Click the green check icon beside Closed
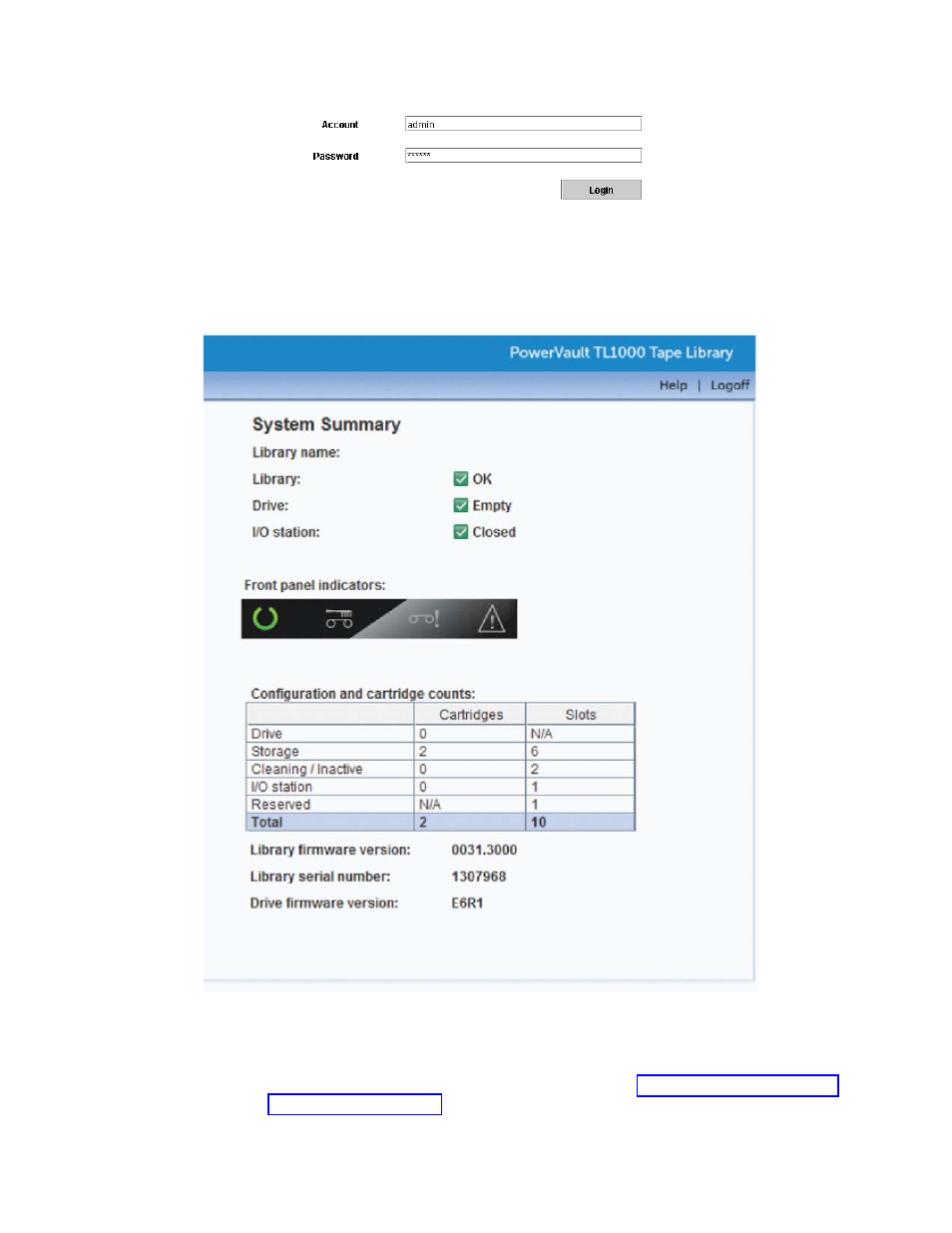 (x=461, y=532)
